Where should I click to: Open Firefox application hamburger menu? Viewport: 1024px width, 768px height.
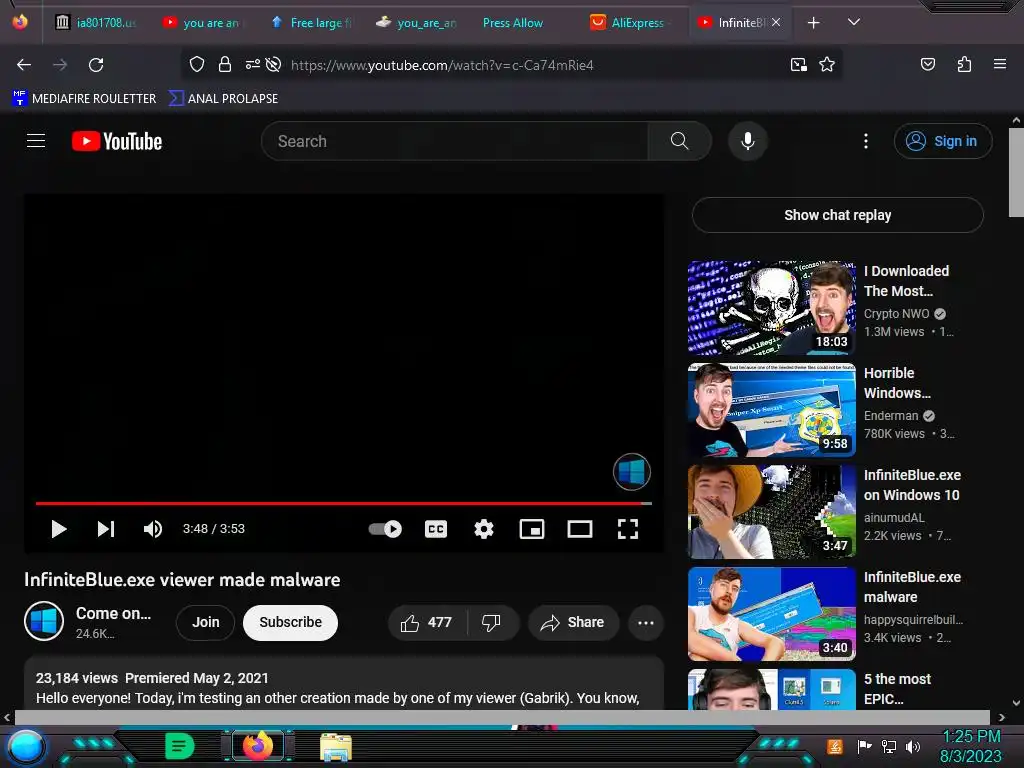pos(999,64)
